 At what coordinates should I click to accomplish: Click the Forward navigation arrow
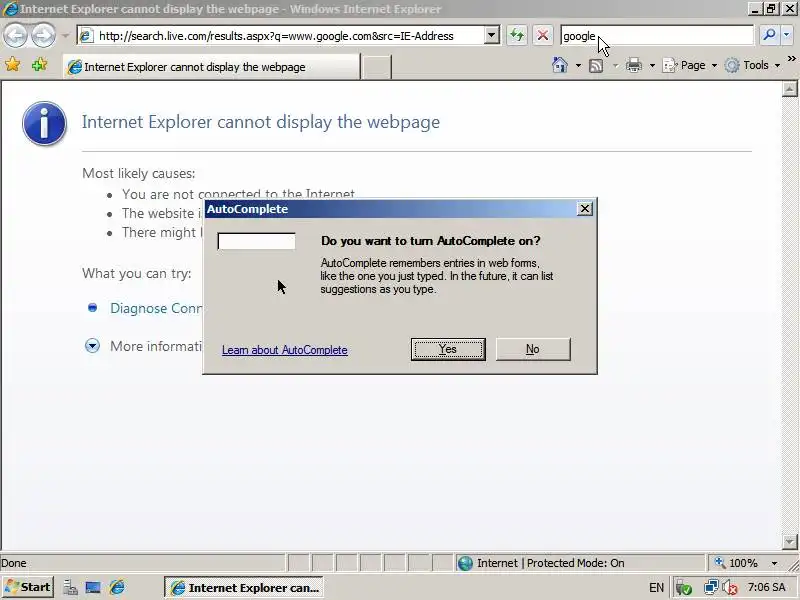click(x=43, y=36)
